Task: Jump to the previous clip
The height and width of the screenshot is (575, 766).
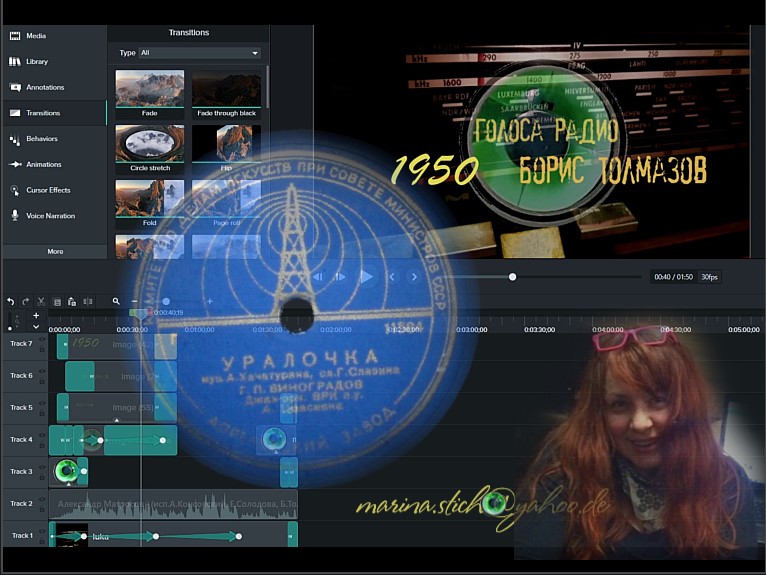Action: [392, 277]
